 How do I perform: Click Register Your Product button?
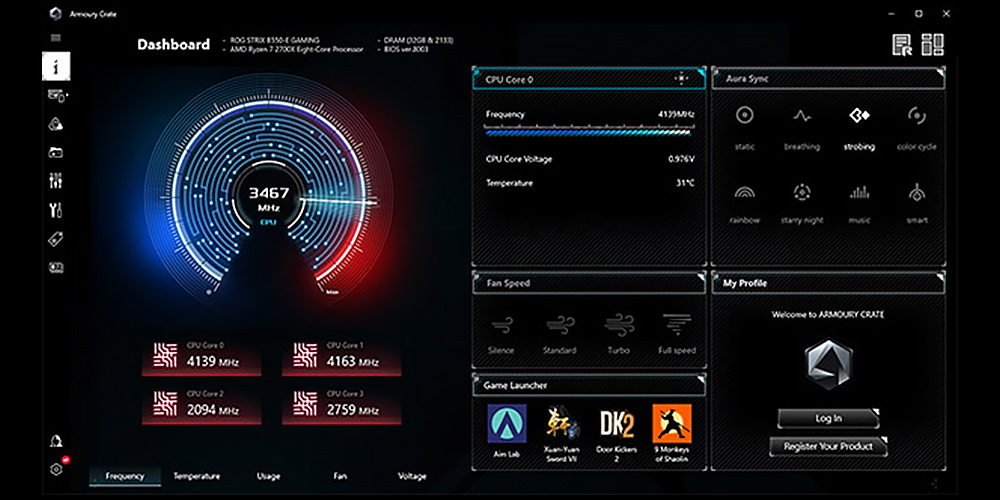828,446
